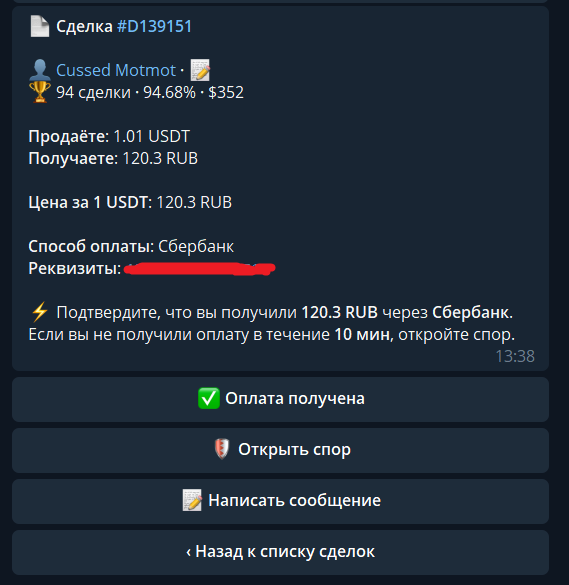The height and width of the screenshot is (585, 569).
Task: Click the shield icon in Открыть спор
Action: click(222, 449)
